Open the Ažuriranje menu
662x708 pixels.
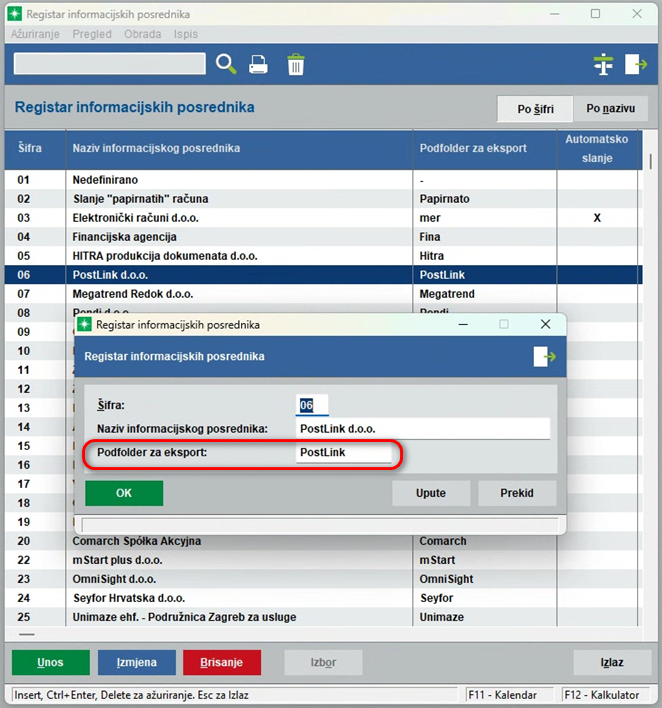click(35, 34)
